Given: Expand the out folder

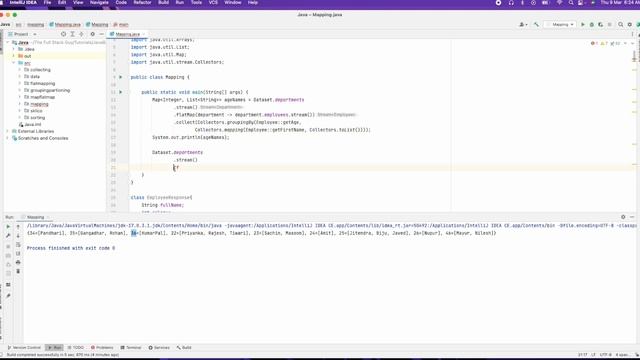Looking at the screenshot, I should pos(14,56).
